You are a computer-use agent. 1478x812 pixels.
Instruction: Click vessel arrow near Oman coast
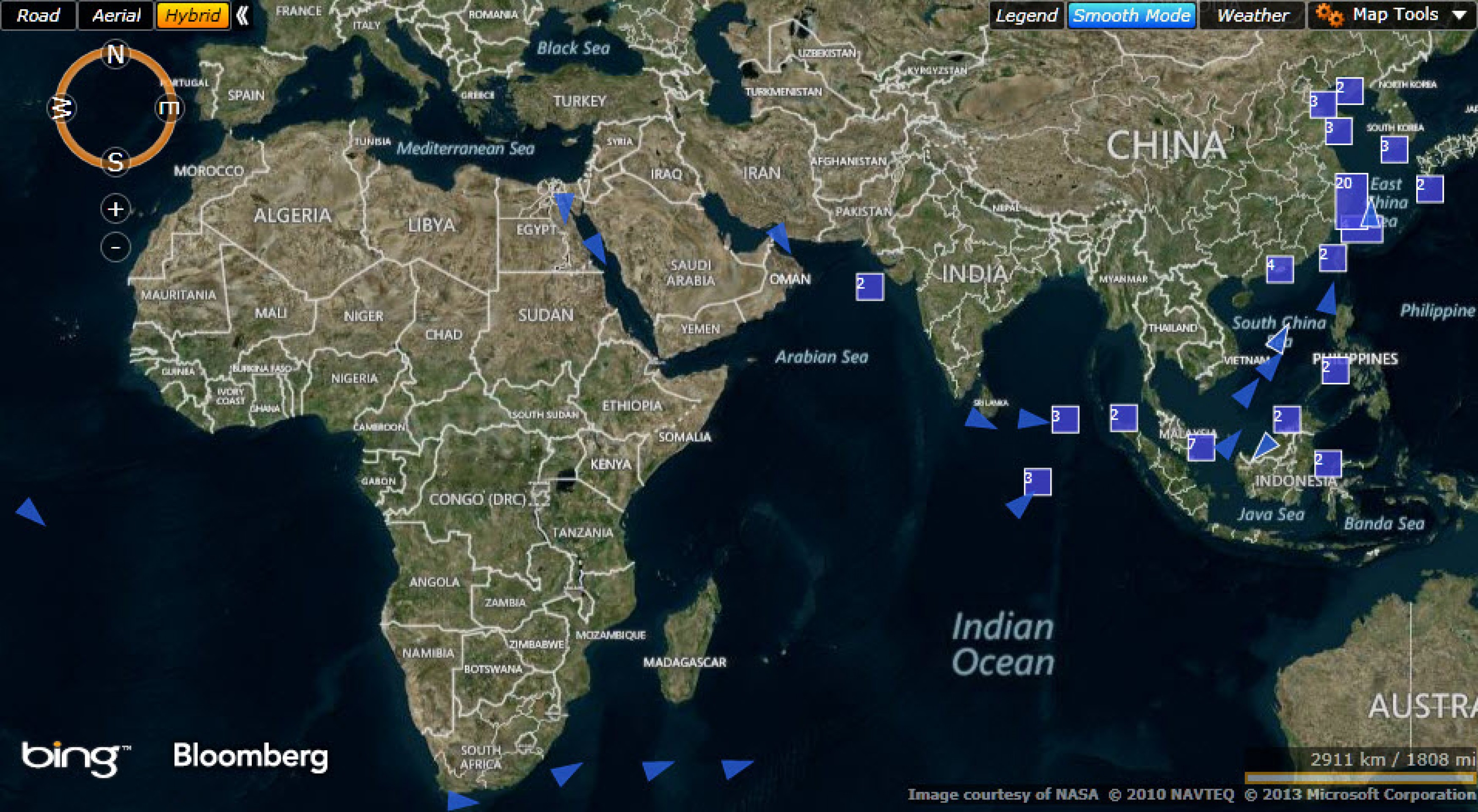781,237
